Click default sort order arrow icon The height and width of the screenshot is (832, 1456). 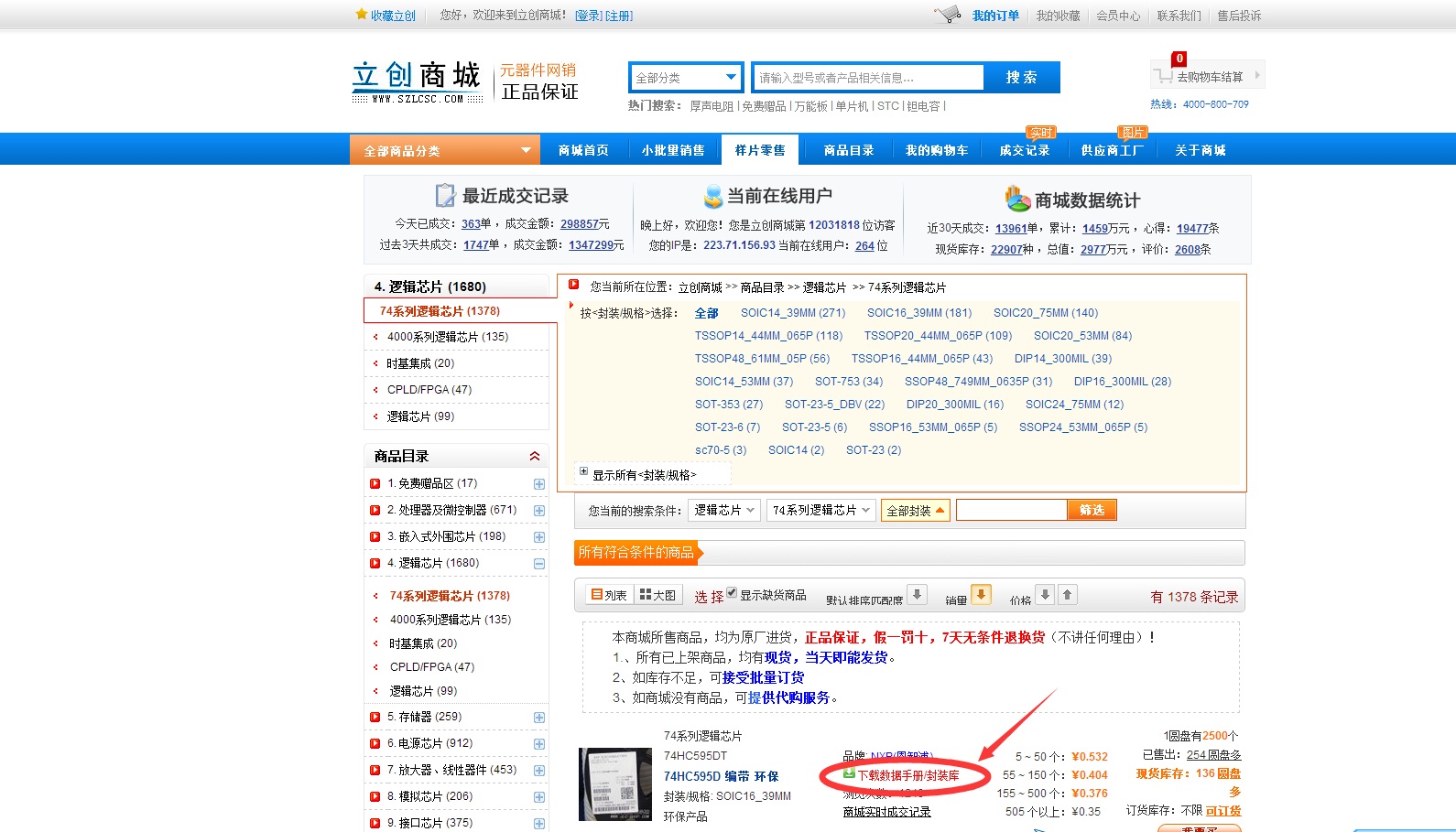tap(918, 595)
